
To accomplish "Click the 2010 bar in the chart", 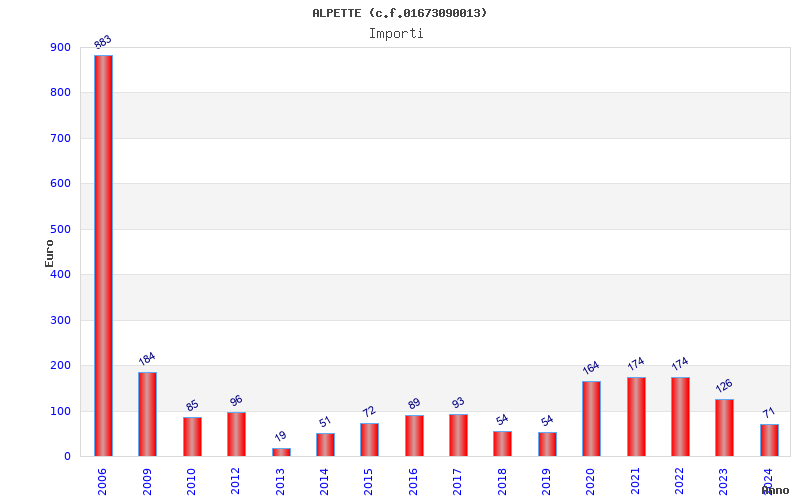I will click(192, 437).
